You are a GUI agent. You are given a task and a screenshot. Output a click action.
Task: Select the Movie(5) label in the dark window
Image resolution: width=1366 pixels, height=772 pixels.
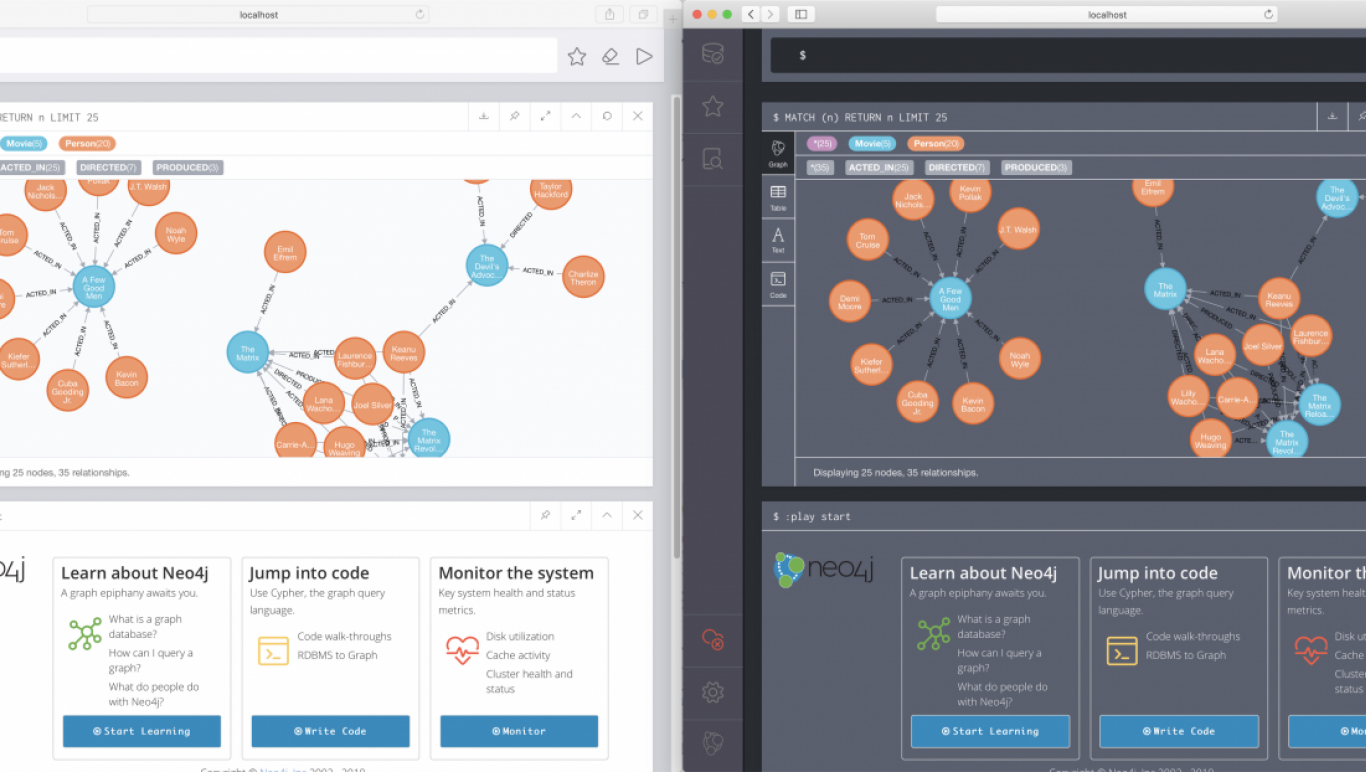pyautogui.click(x=872, y=144)
